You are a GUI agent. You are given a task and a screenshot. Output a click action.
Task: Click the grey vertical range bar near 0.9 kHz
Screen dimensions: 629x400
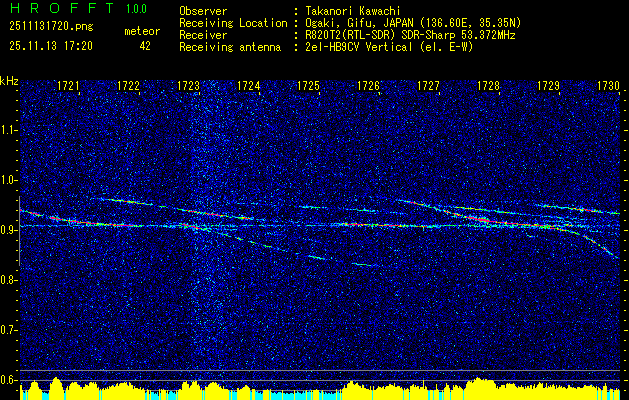pos(19,231)
